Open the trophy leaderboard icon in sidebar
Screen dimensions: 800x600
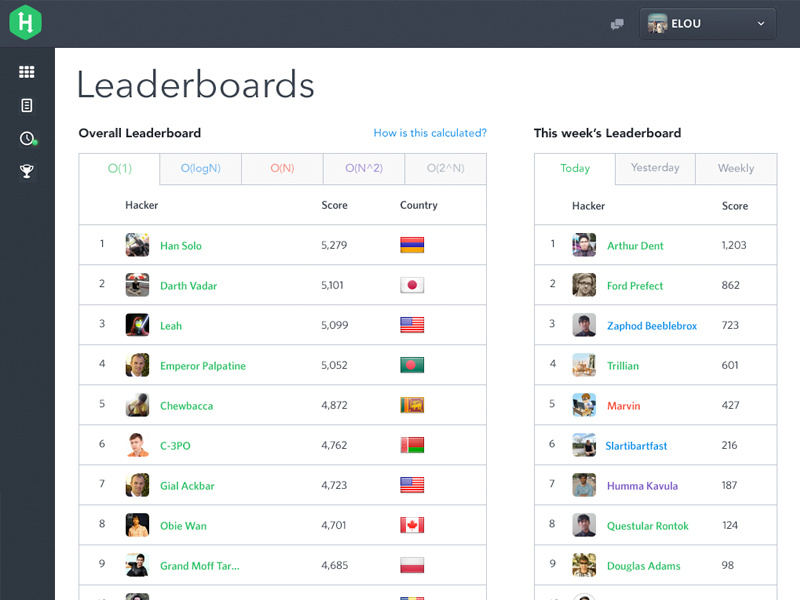[x=27, y=171]
